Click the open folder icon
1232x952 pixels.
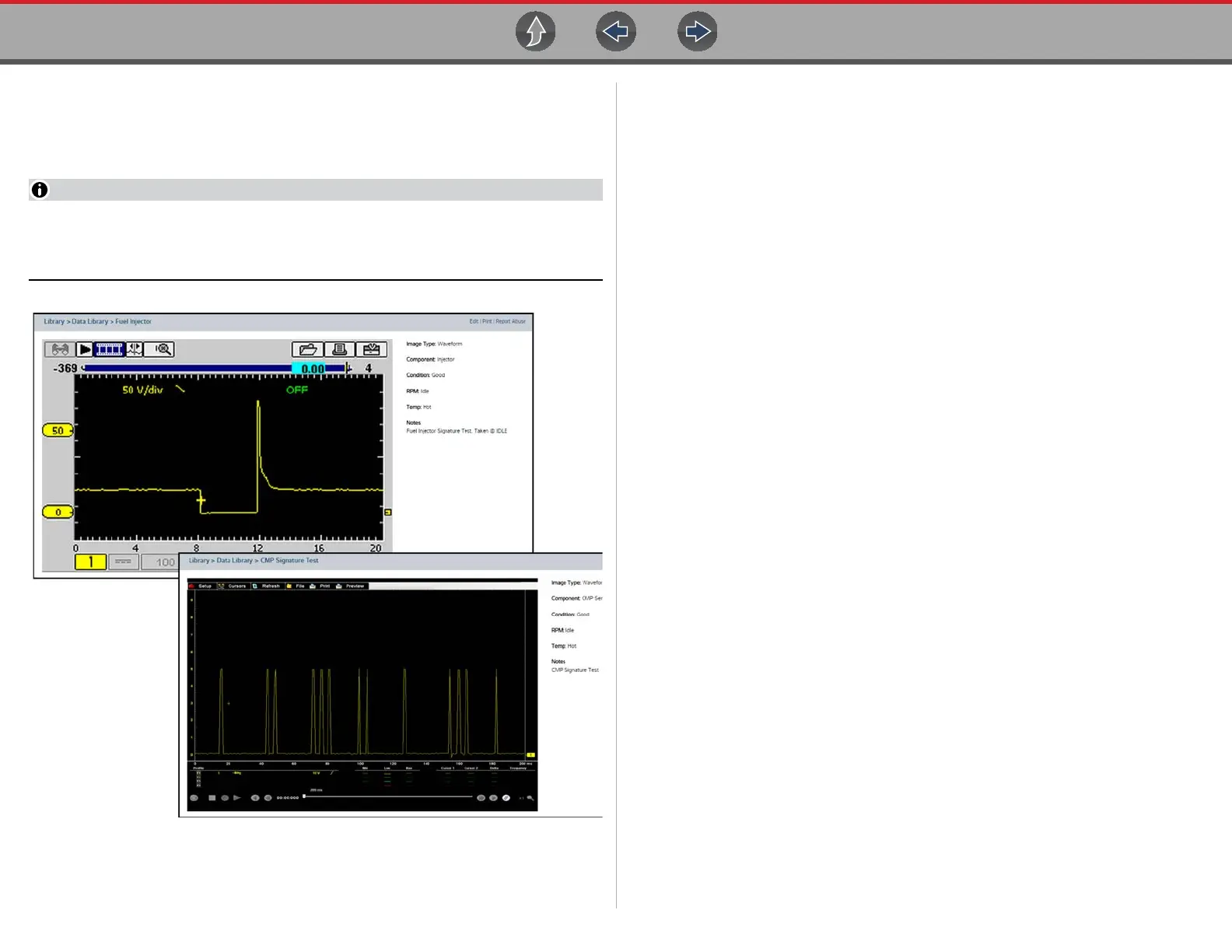click(x=308, y=350)
